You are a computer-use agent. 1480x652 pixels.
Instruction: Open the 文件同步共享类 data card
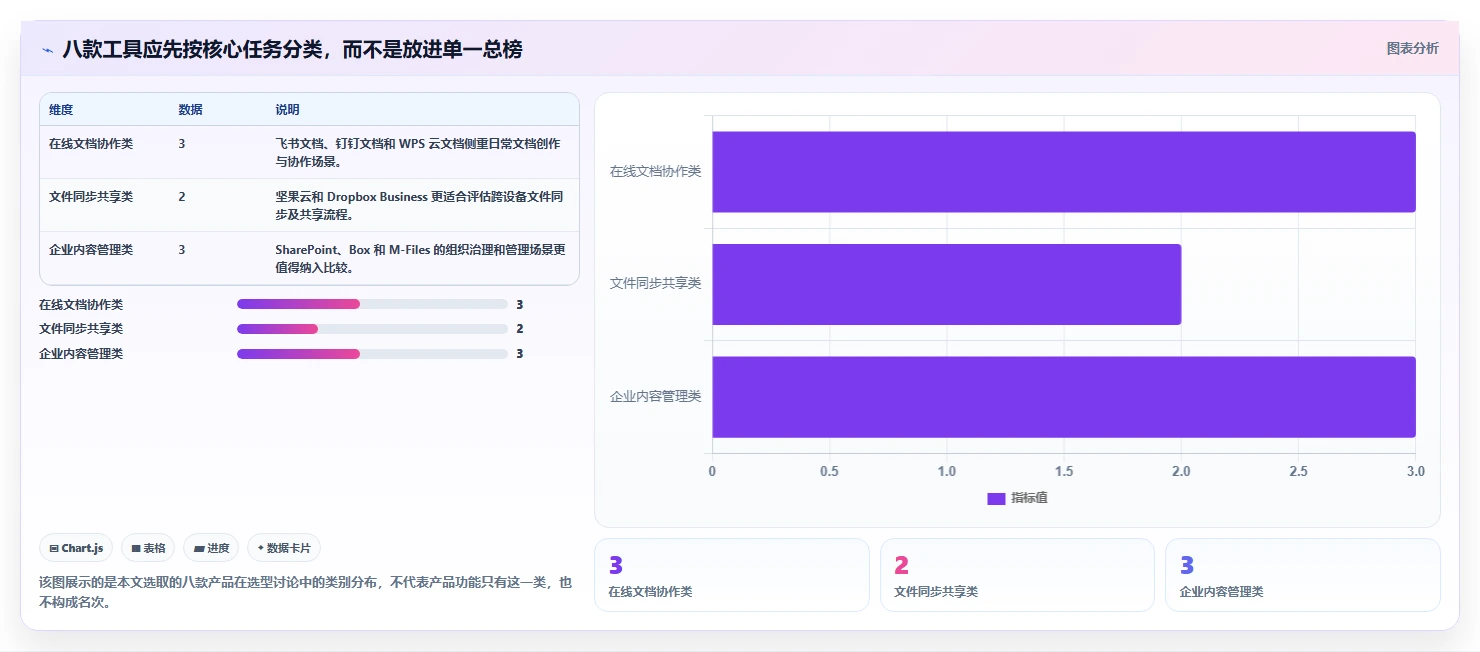click(x=1017, y=575)
